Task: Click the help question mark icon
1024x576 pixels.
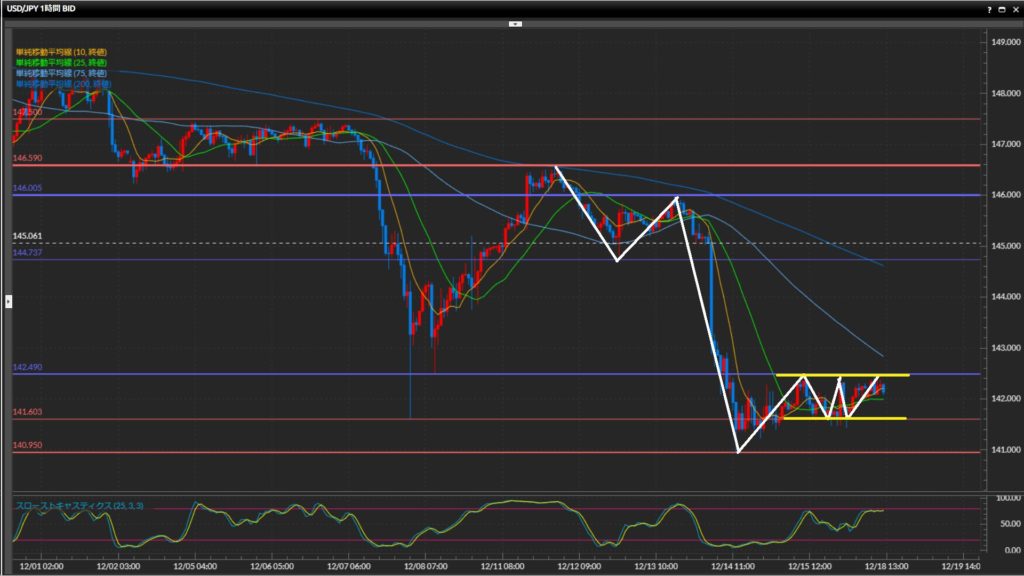Action: pos(989,9)
